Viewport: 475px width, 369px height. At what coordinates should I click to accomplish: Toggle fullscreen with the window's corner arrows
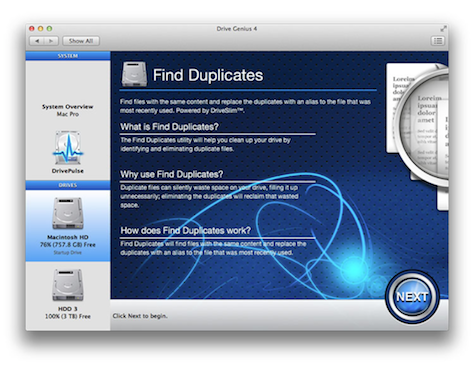point(443,29)
